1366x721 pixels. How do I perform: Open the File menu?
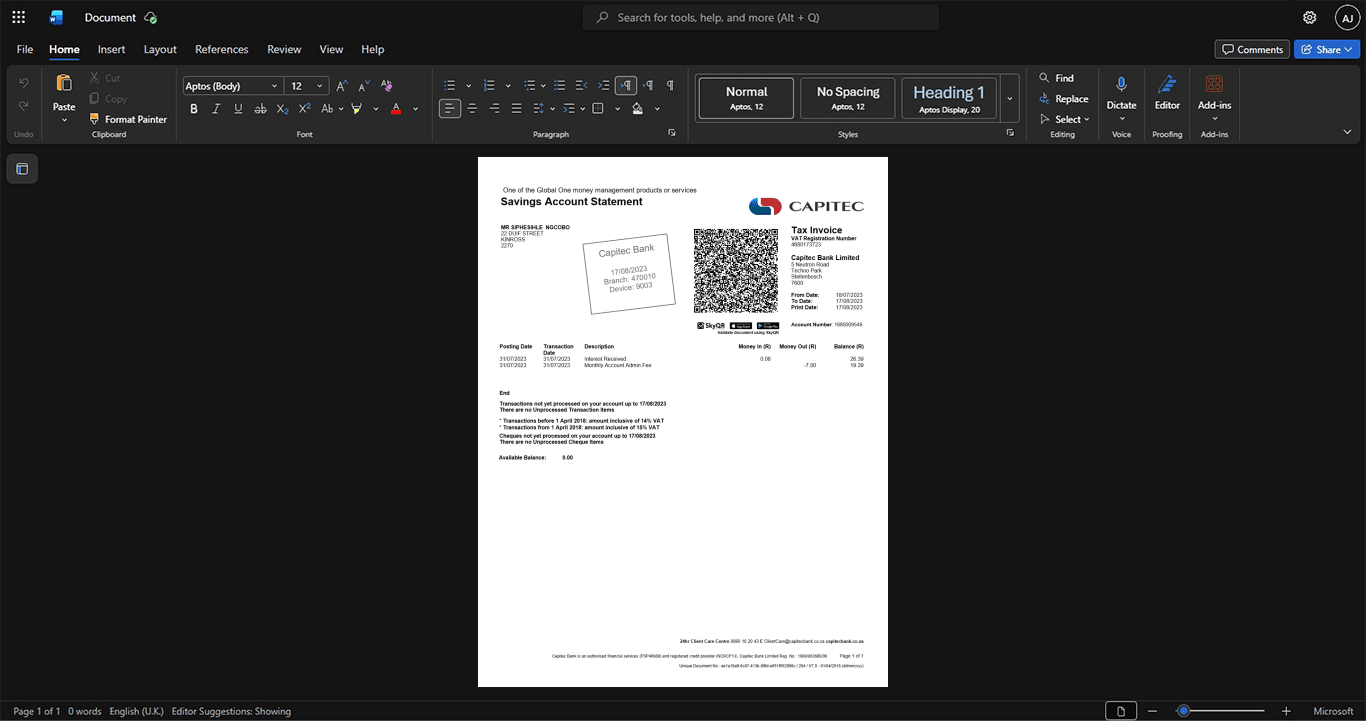[x=25, y=49]
